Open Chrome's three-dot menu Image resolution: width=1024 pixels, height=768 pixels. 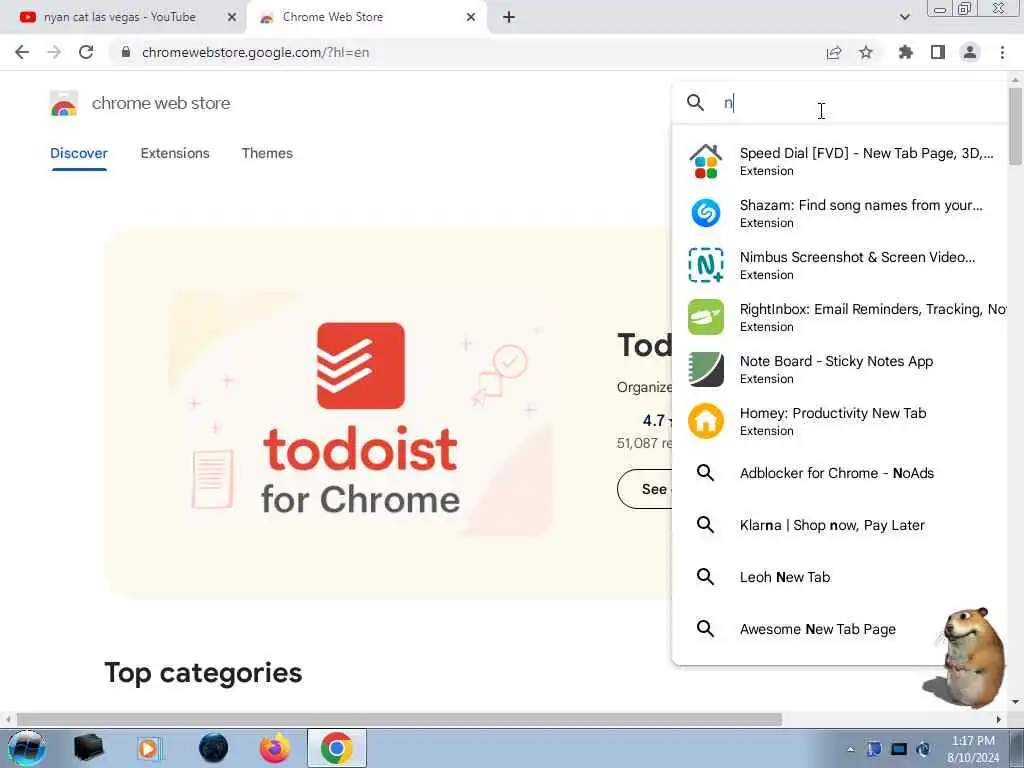point(1002,52)
